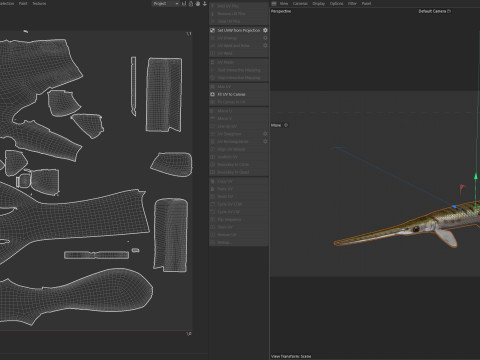Open the Display menu
Image resolution: width=480 pixels, height=360 pixels.
(319, 3)
